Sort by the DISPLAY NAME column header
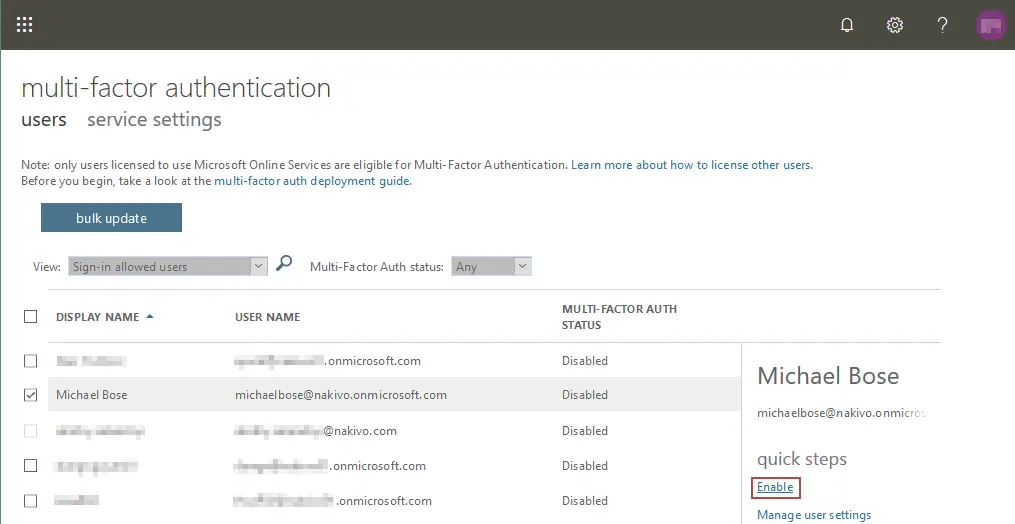 tap(98, 317)
